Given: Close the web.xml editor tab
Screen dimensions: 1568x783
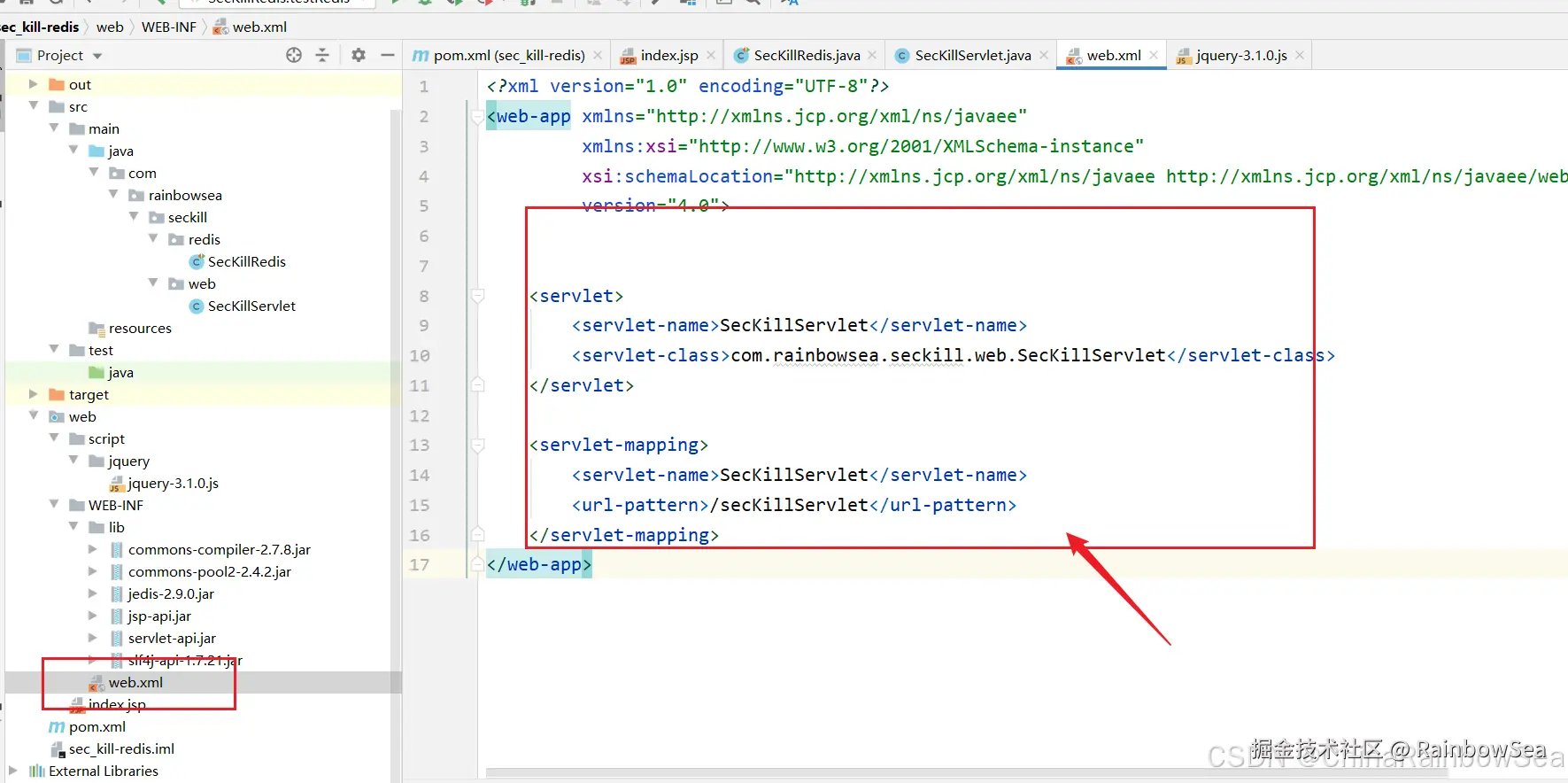Looking at the screenshot, I should tap(1154, 55).
